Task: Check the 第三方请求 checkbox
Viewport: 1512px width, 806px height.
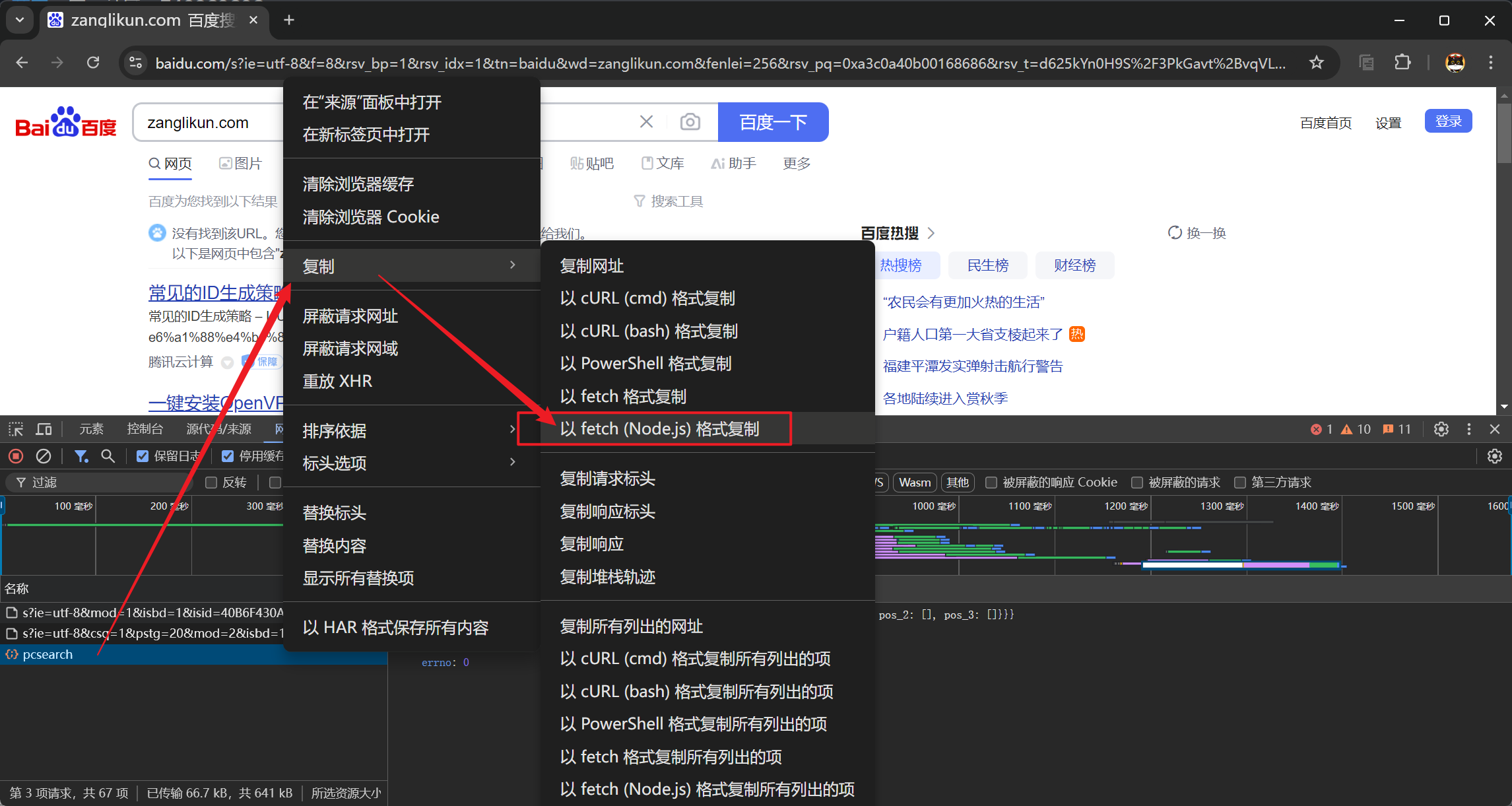Action: (x=1240, y=483)
